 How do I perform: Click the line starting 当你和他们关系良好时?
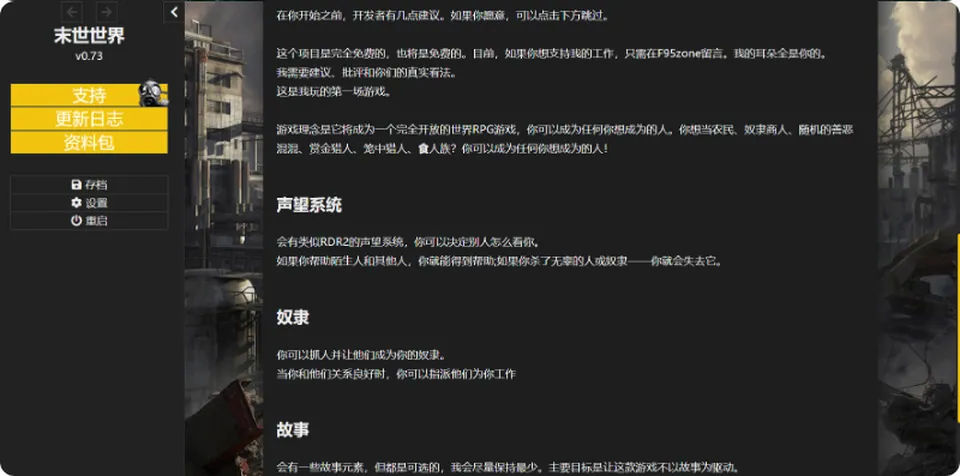(x=396, y=374)
